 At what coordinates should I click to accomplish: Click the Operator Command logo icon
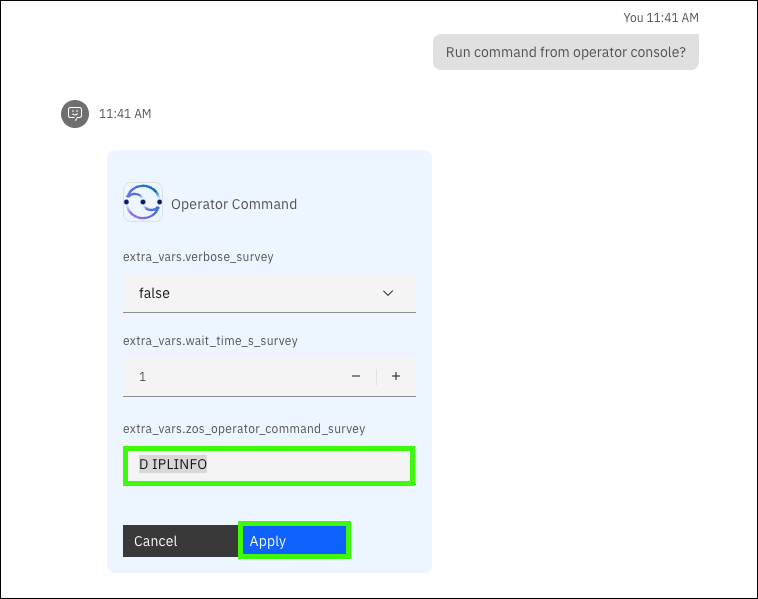pyautogui.click(x=143, y=202)
